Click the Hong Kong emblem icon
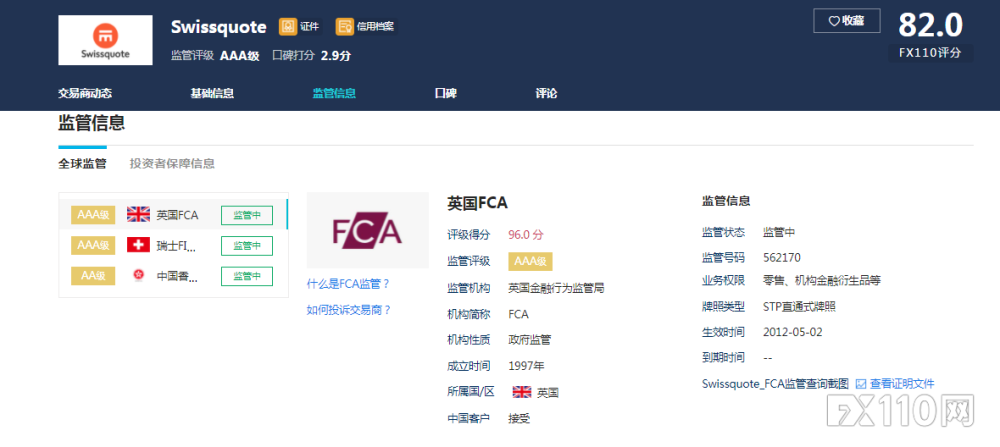 point(138,275)
